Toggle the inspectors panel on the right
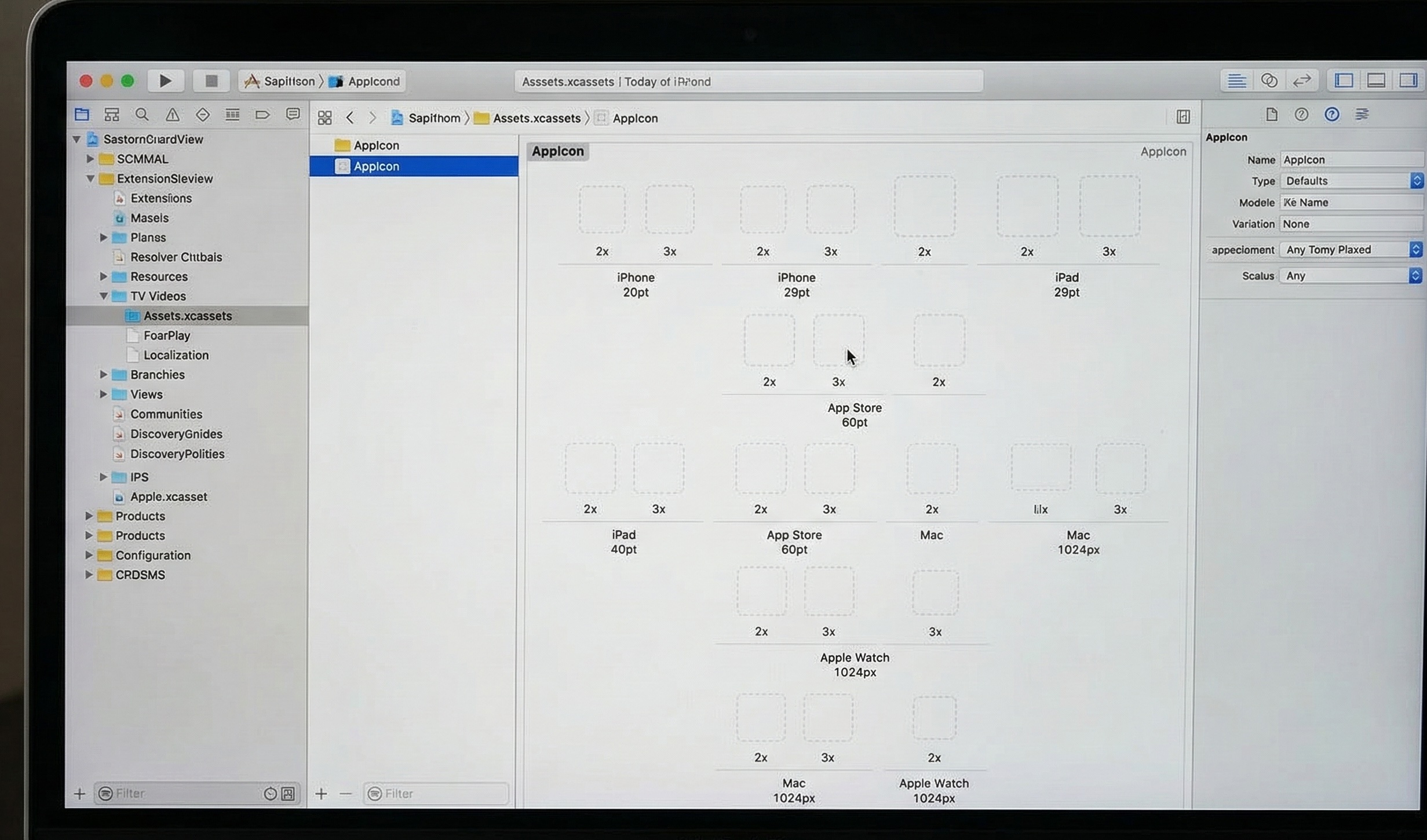 [x=1408, y=81]
